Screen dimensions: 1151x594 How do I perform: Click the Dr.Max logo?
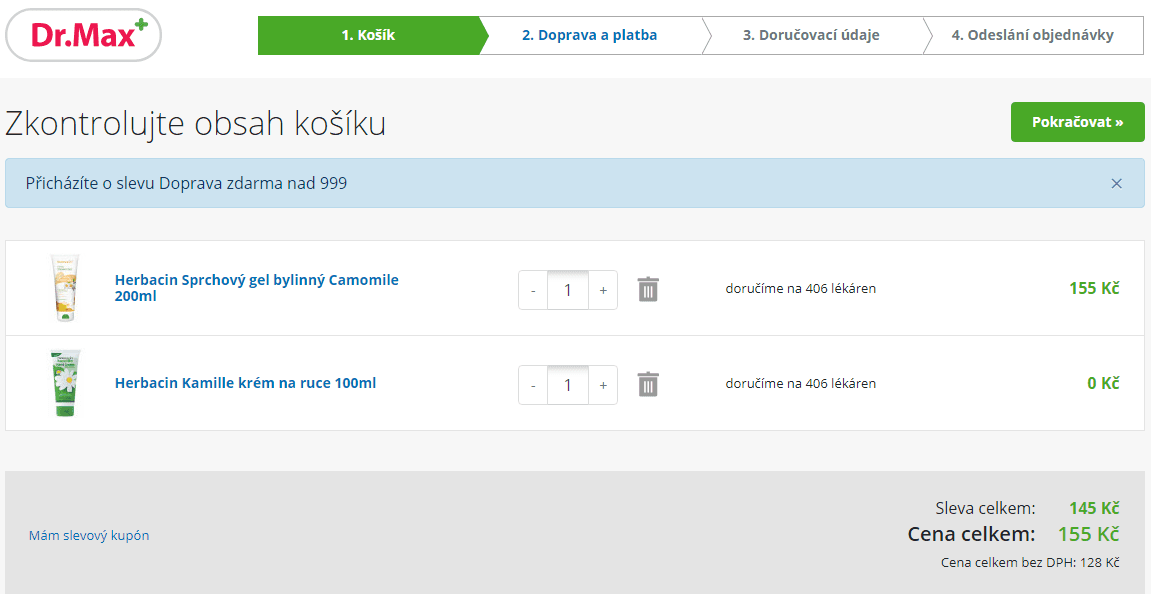coord(84,35)
